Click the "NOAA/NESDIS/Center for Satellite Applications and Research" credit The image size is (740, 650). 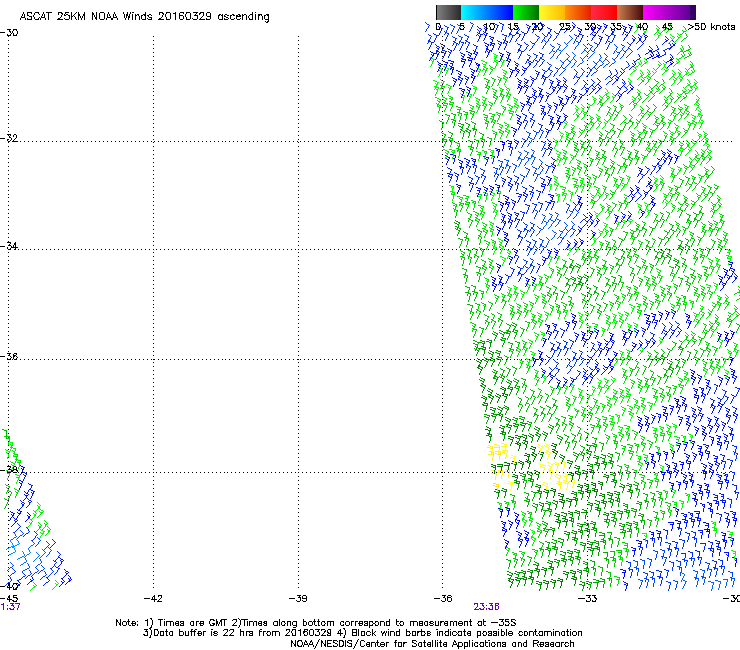pyautogui.click(x=432, y=644)
